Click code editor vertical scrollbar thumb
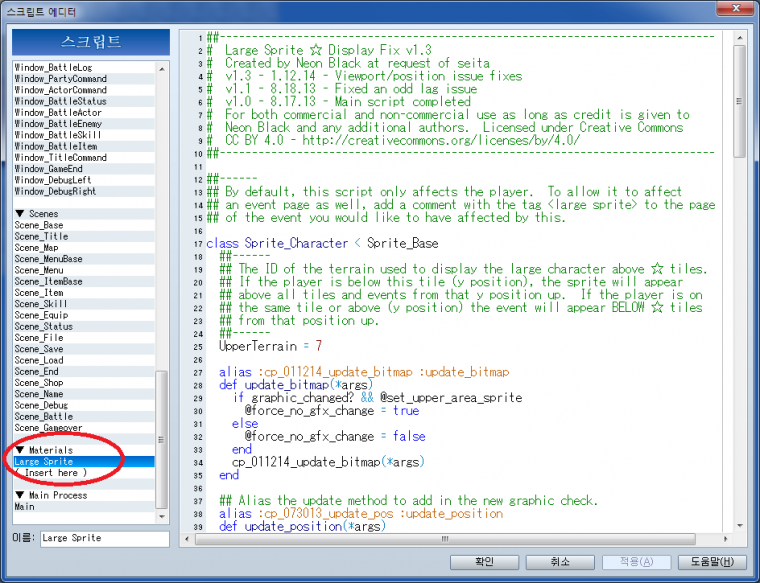The width and height of the screenshot is (760, 583). click(740, 101)
